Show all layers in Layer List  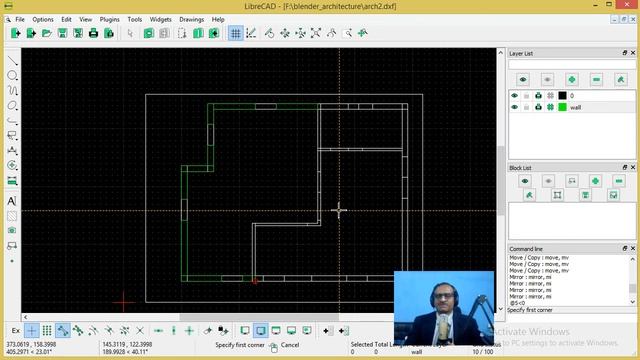tap(523, 80)
